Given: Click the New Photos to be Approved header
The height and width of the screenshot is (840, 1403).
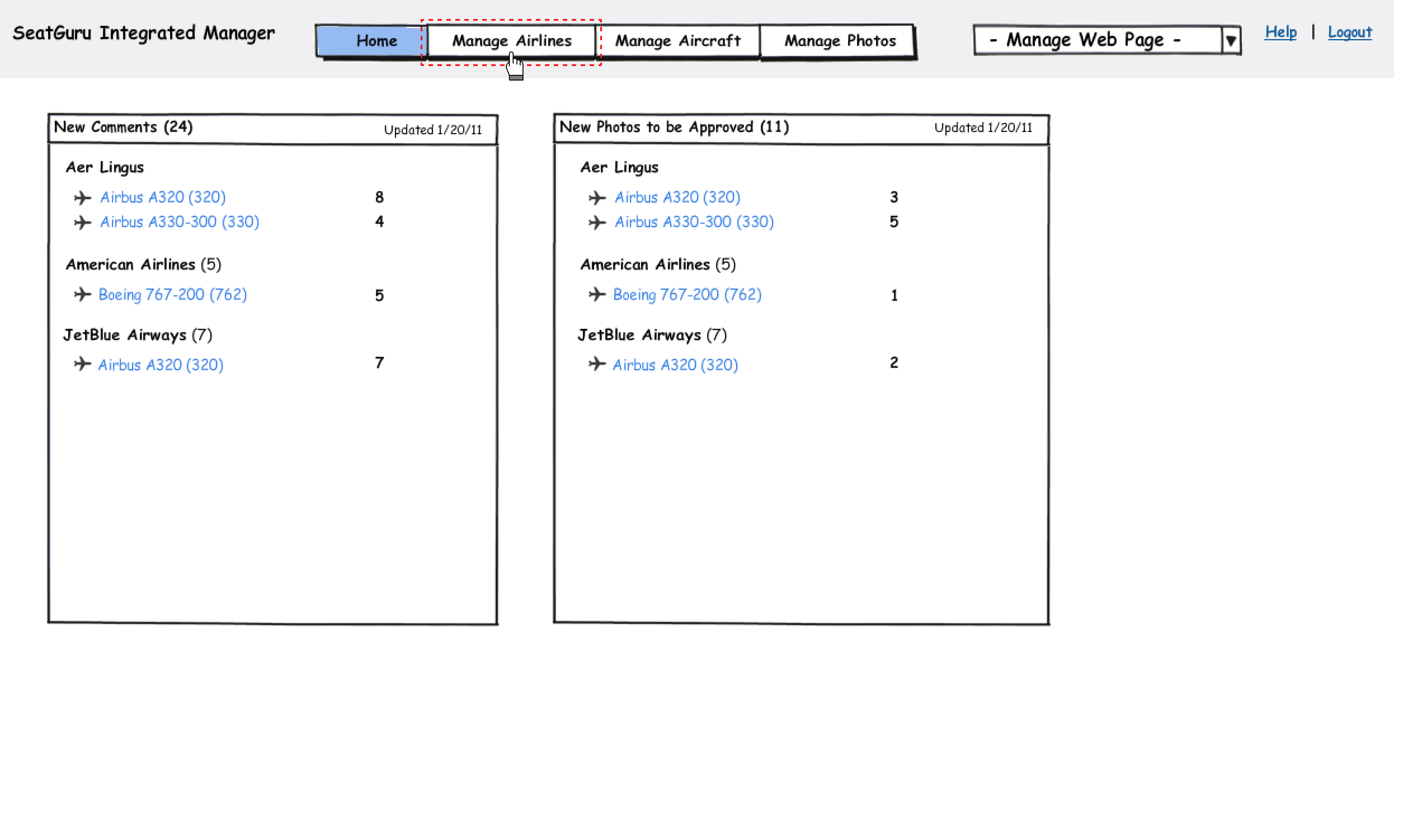Looking at the screenshot, I should click(674, 128).
